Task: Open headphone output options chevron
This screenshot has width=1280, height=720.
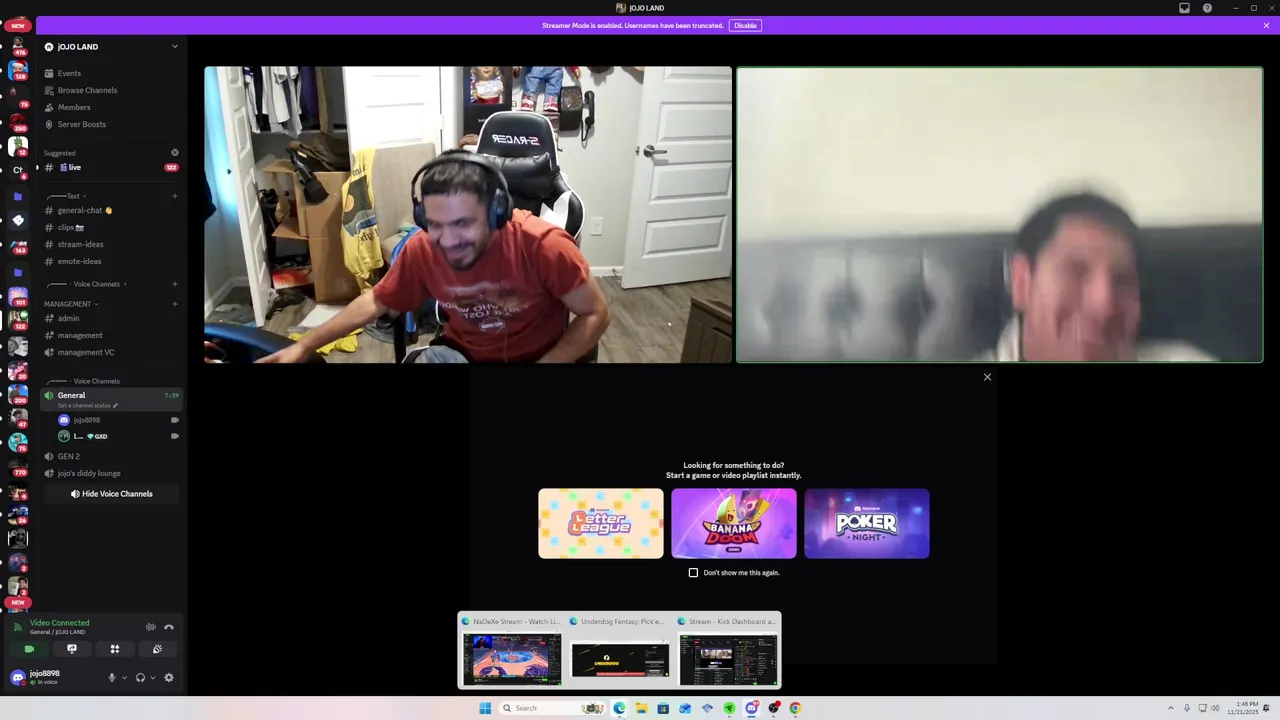Action: pyautogui.click(x=152, y=677)
